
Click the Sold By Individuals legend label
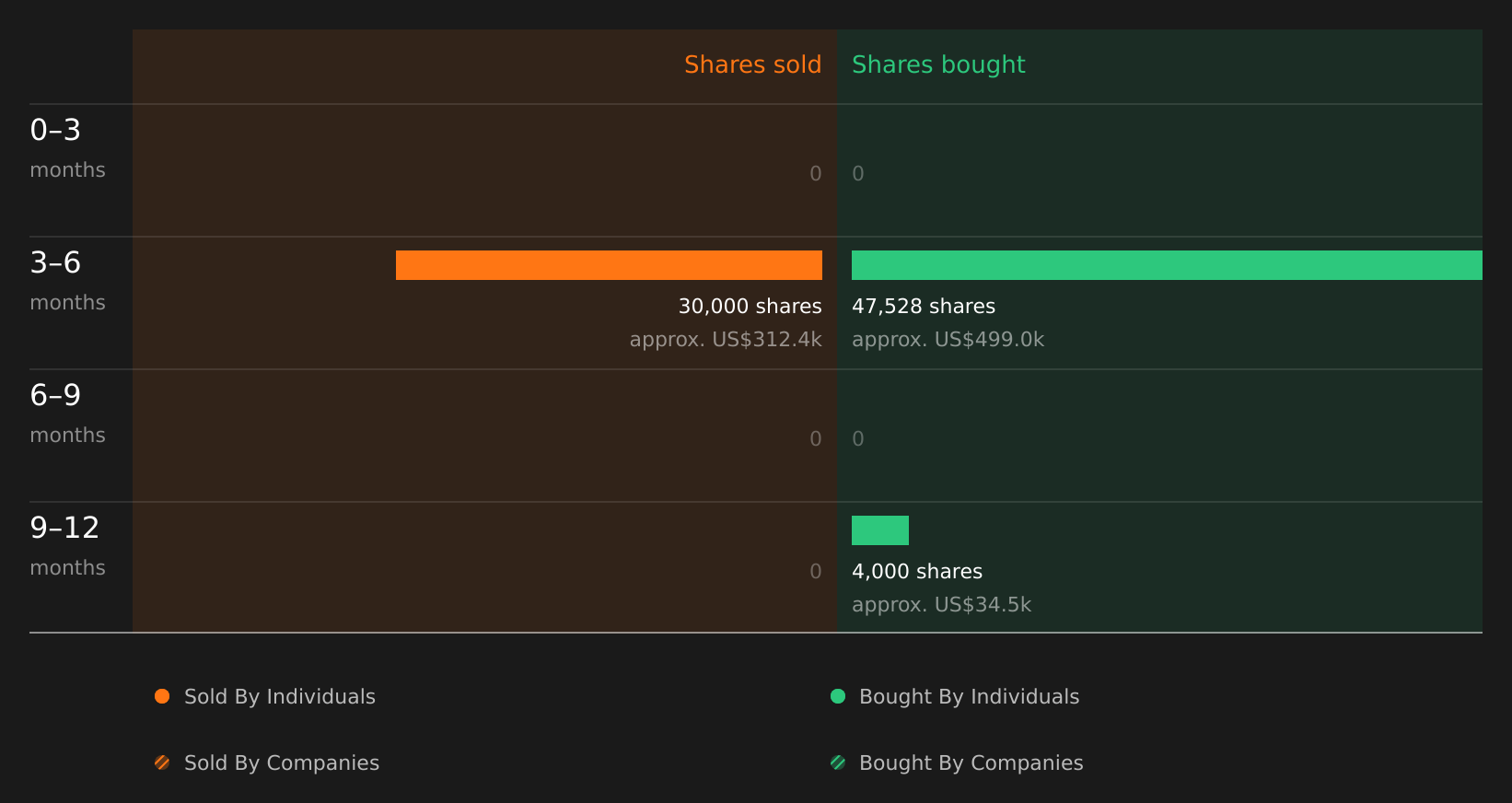click(x=280, y=697)
